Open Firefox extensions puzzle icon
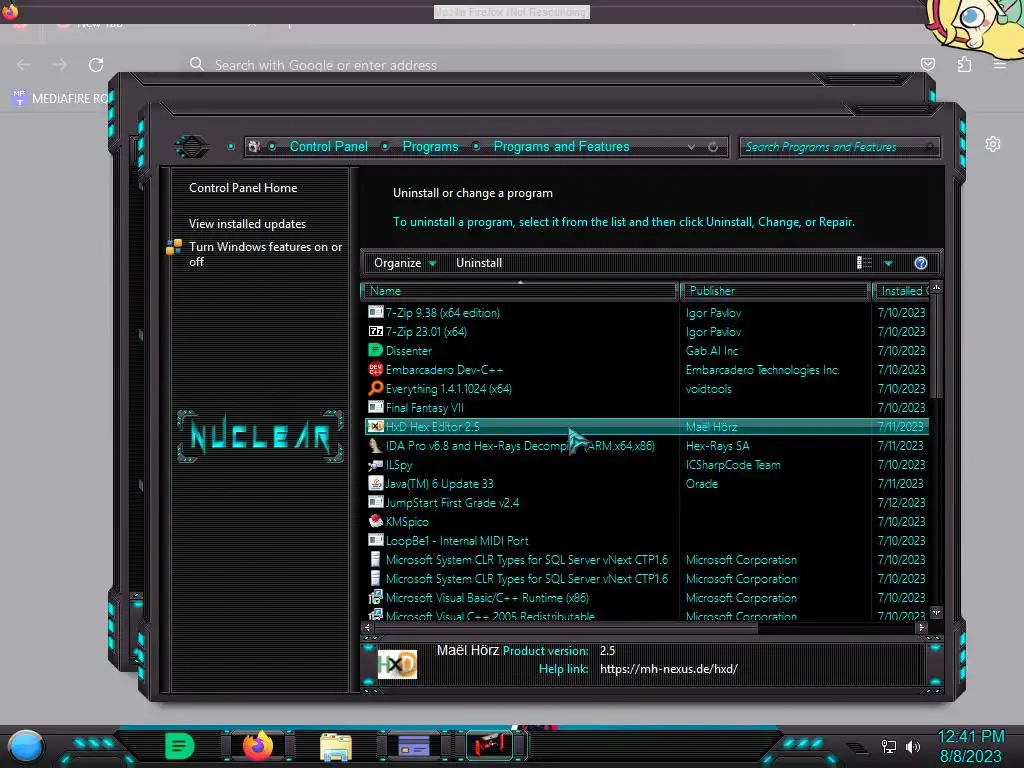 tap(964, 64)
